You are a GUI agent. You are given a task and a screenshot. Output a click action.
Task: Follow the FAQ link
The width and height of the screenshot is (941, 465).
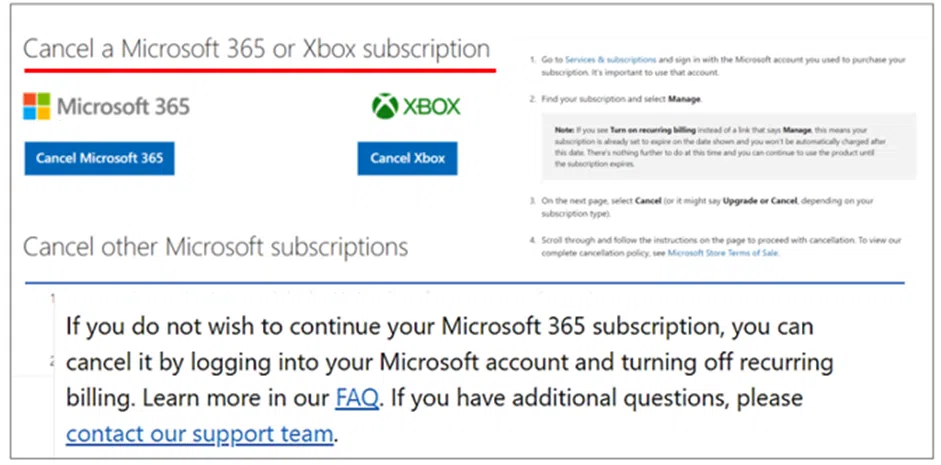[x=356, y=397]
